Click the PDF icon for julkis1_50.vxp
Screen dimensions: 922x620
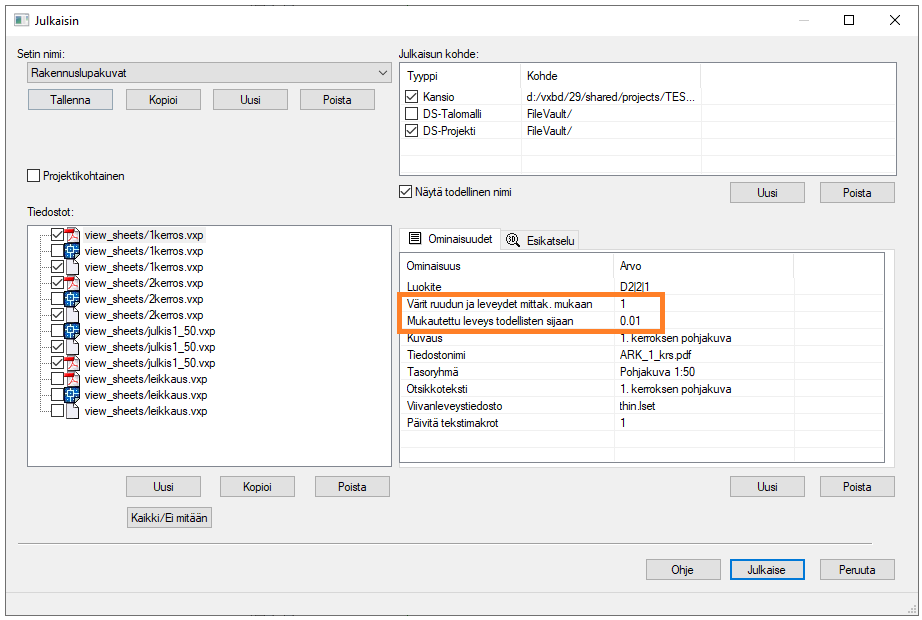[x=73, y=363]
